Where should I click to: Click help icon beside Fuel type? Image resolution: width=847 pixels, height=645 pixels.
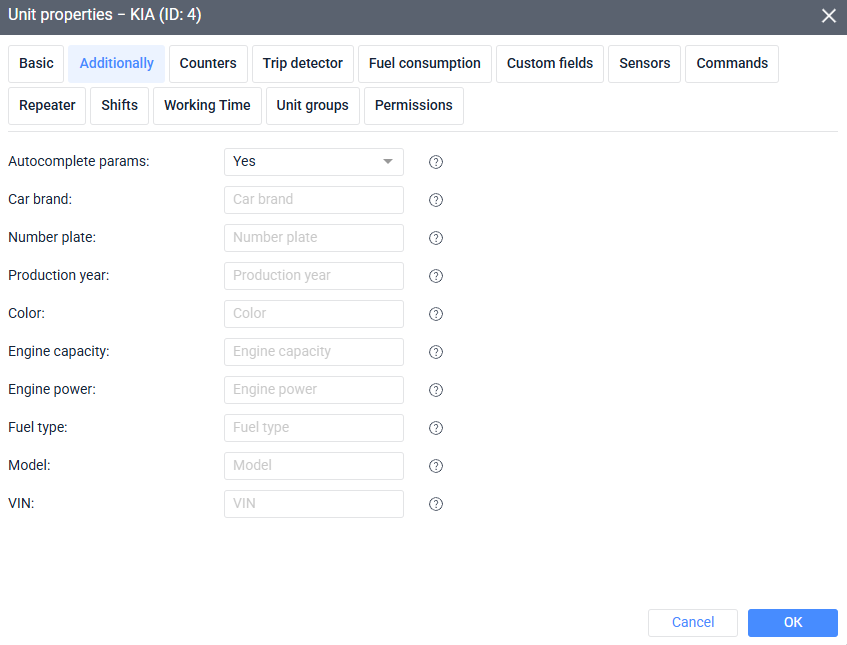click(436, 428)
